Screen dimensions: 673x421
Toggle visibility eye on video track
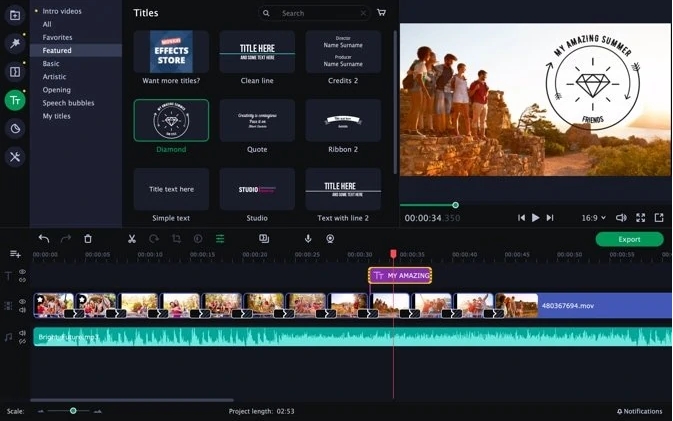(22, 302)
